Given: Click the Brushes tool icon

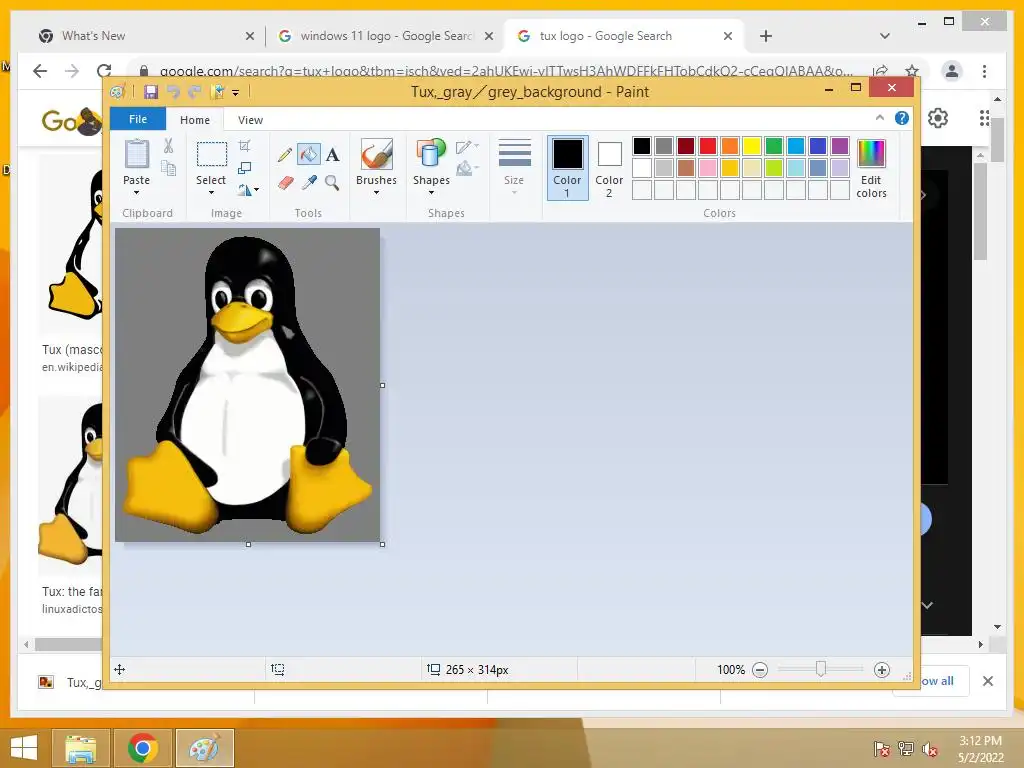Looking at the screenshot, I should click(x=376, y=154).
